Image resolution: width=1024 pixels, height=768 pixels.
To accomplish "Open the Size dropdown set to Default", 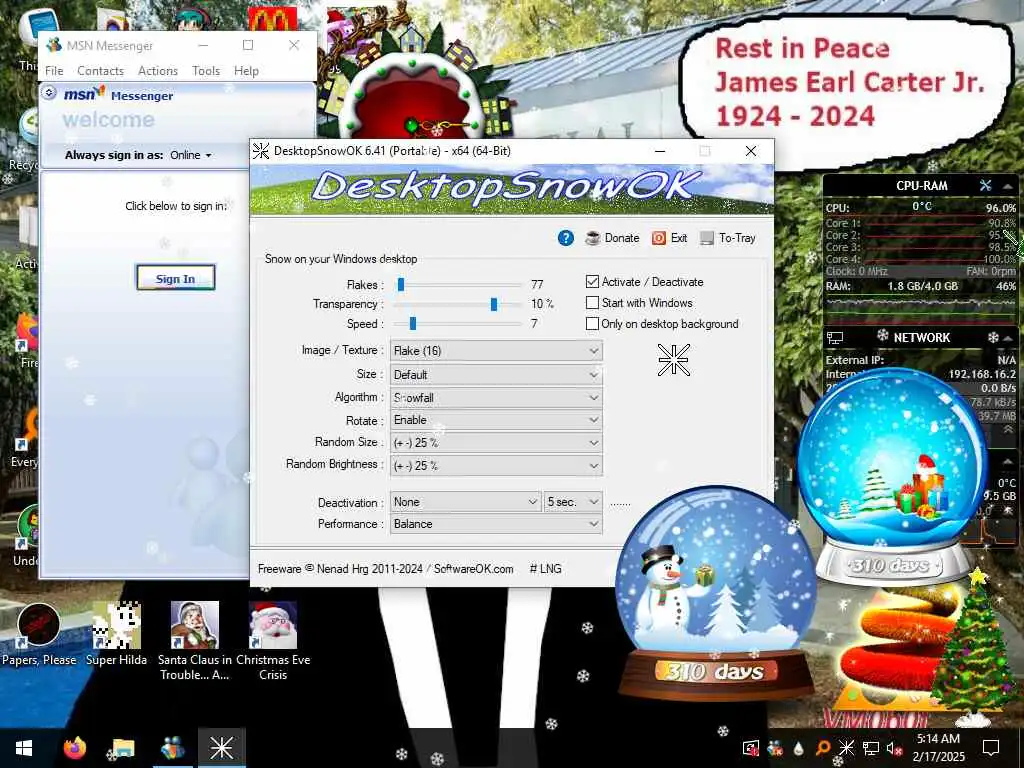I will (x=496, y=375).
